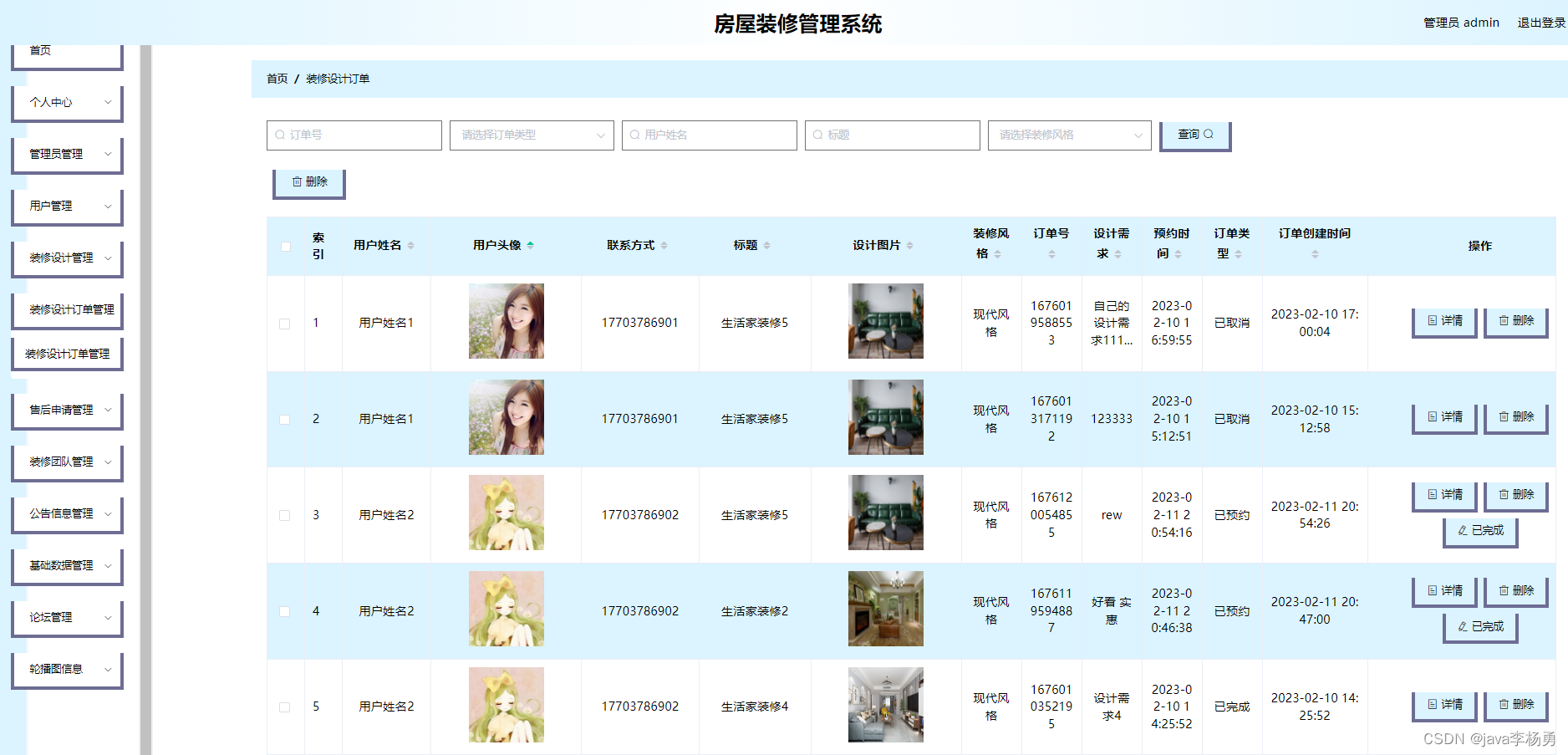Click magnifier icon on 查询 button

[x=1209, y=134]
